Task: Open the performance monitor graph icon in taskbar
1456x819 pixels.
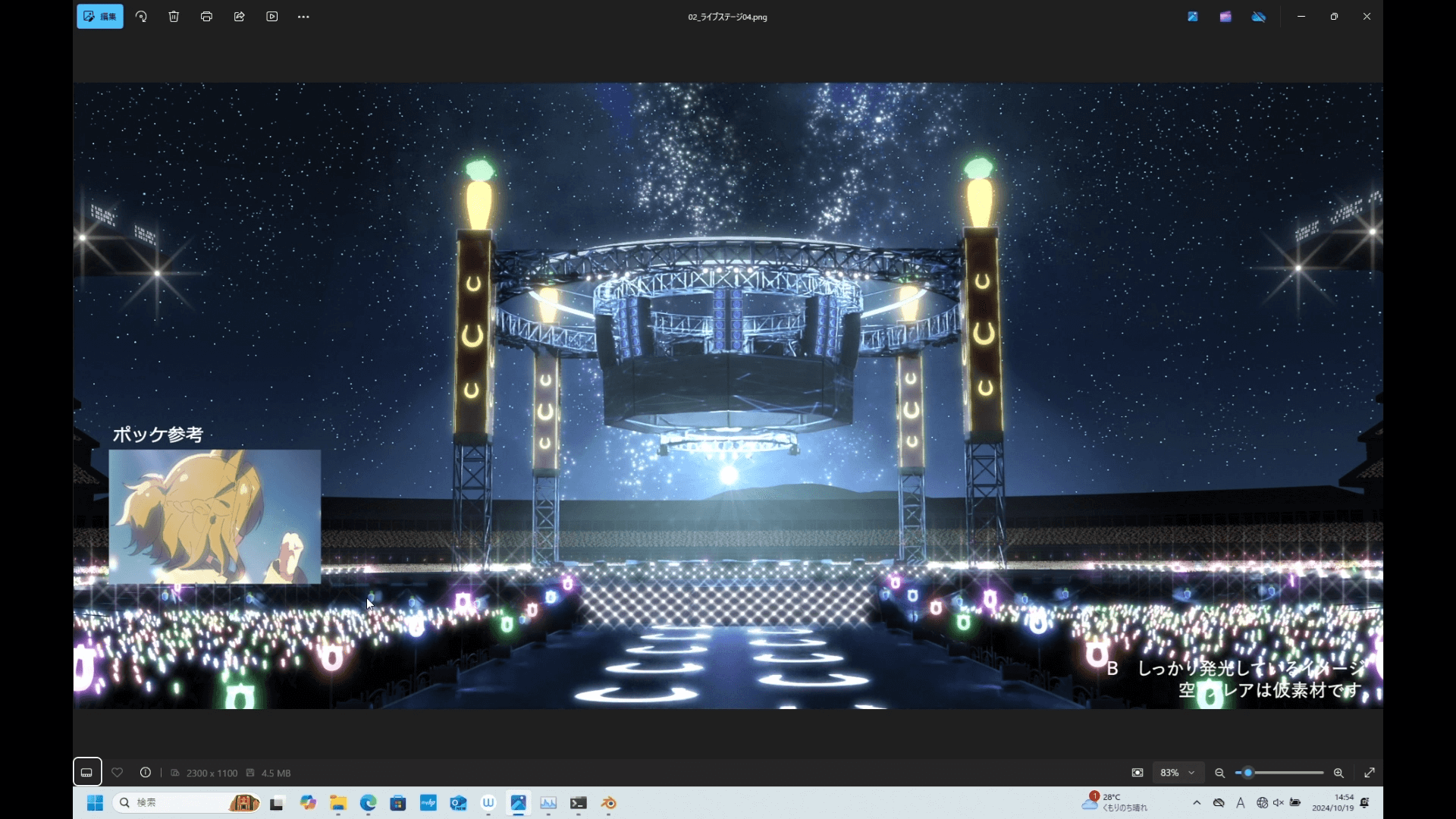Action: 548,803
